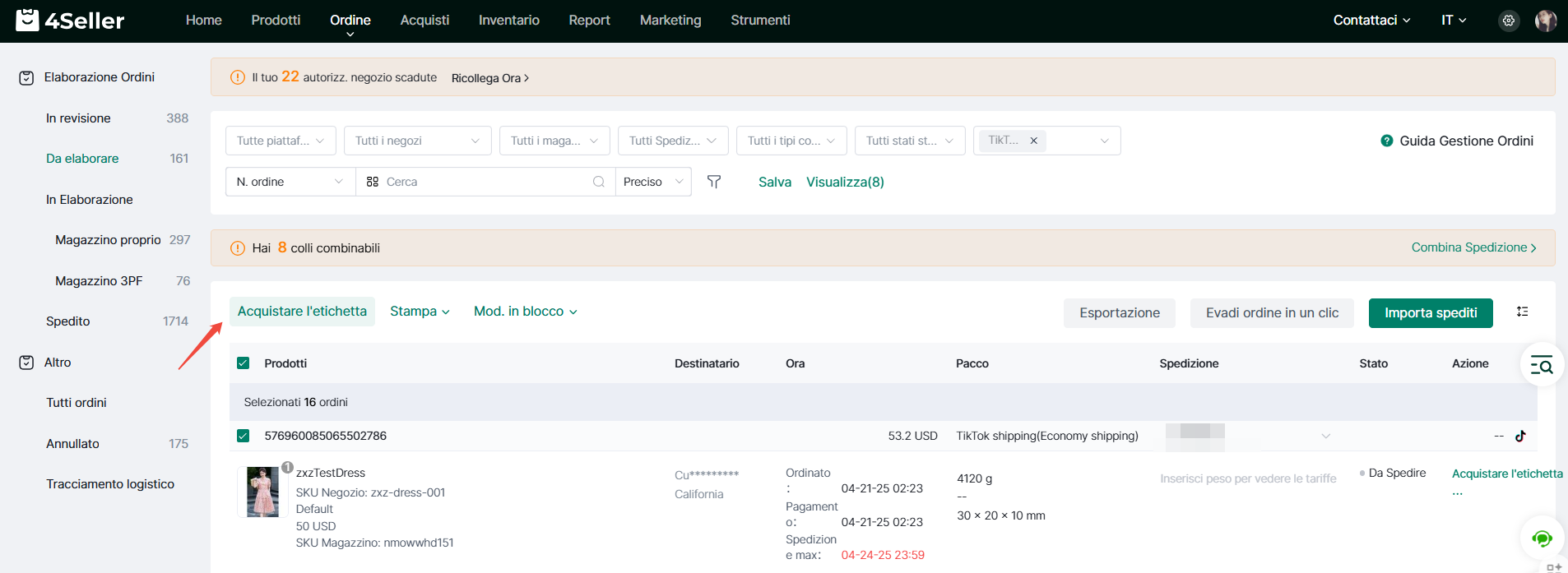This screenshot has width=1568, height=573.
Task: Click the Importa spediti button
Action: click(1430, 313)
